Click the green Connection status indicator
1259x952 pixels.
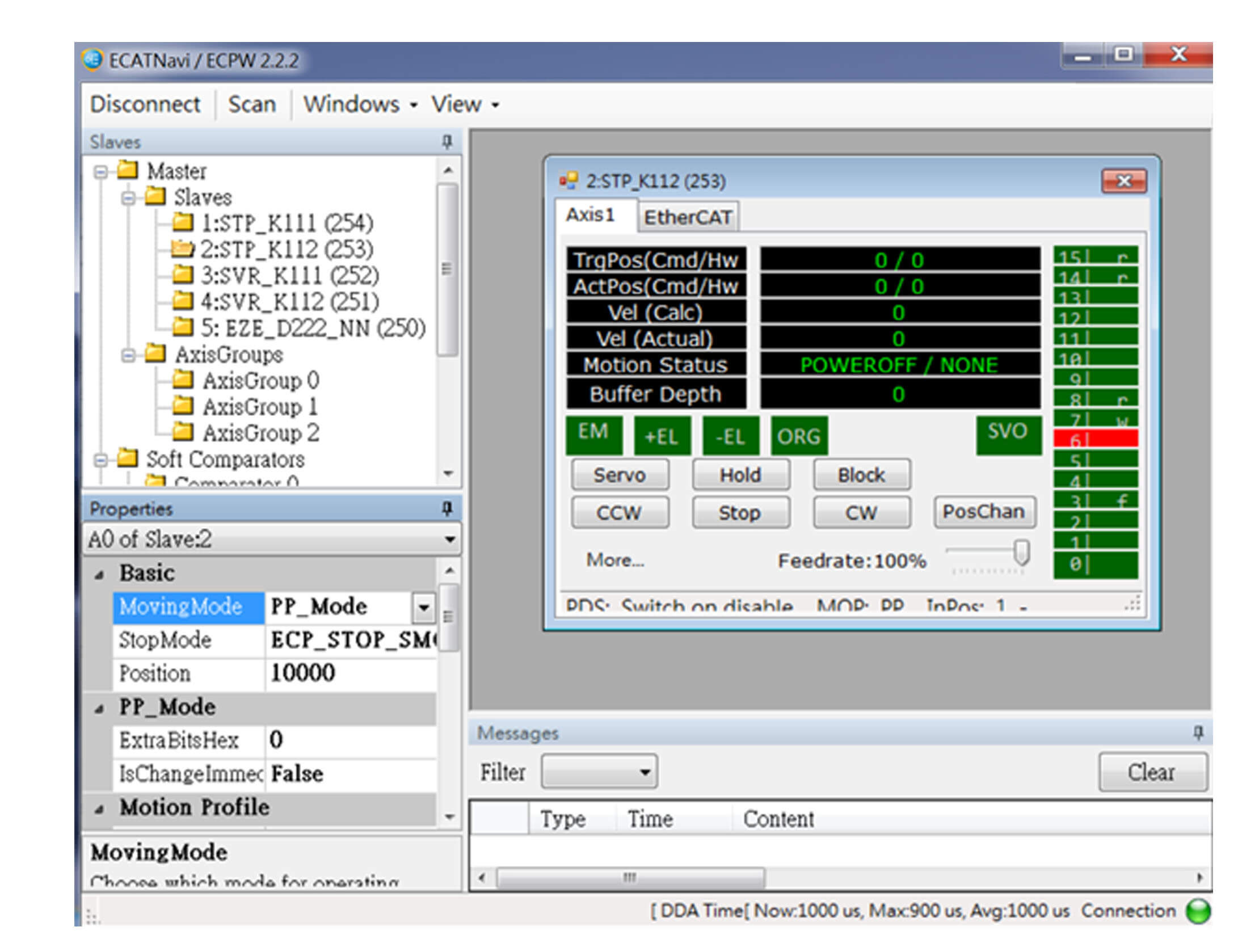[x=1198, y=911]
